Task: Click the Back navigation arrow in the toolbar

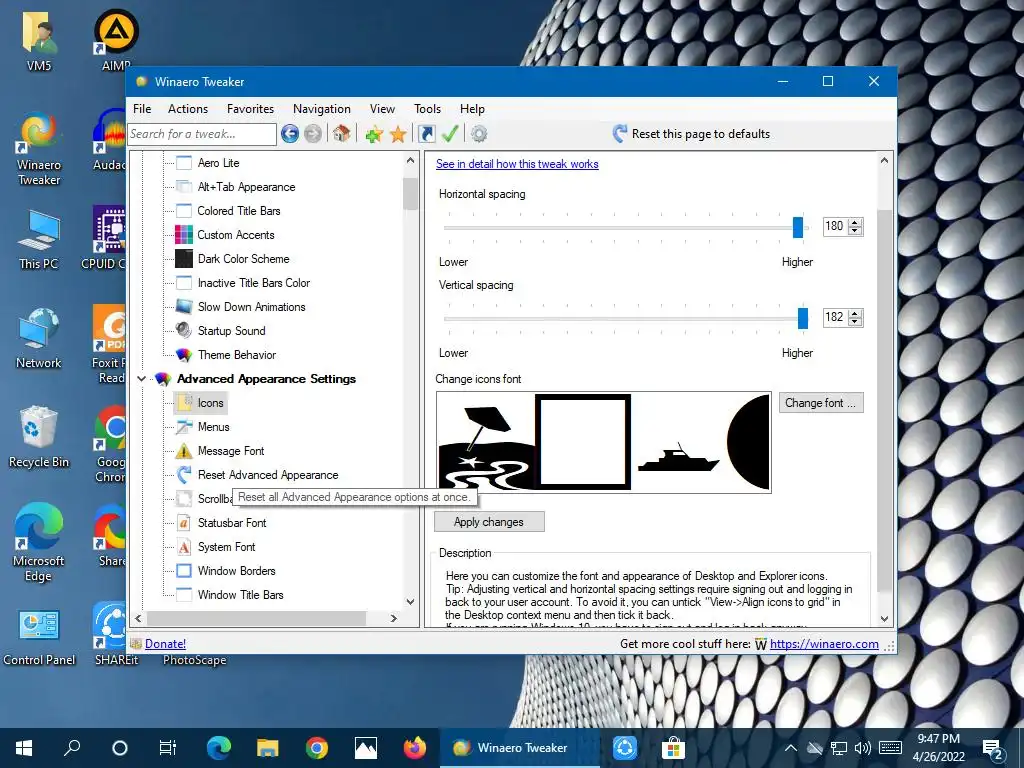Action: tap(290, 134)
